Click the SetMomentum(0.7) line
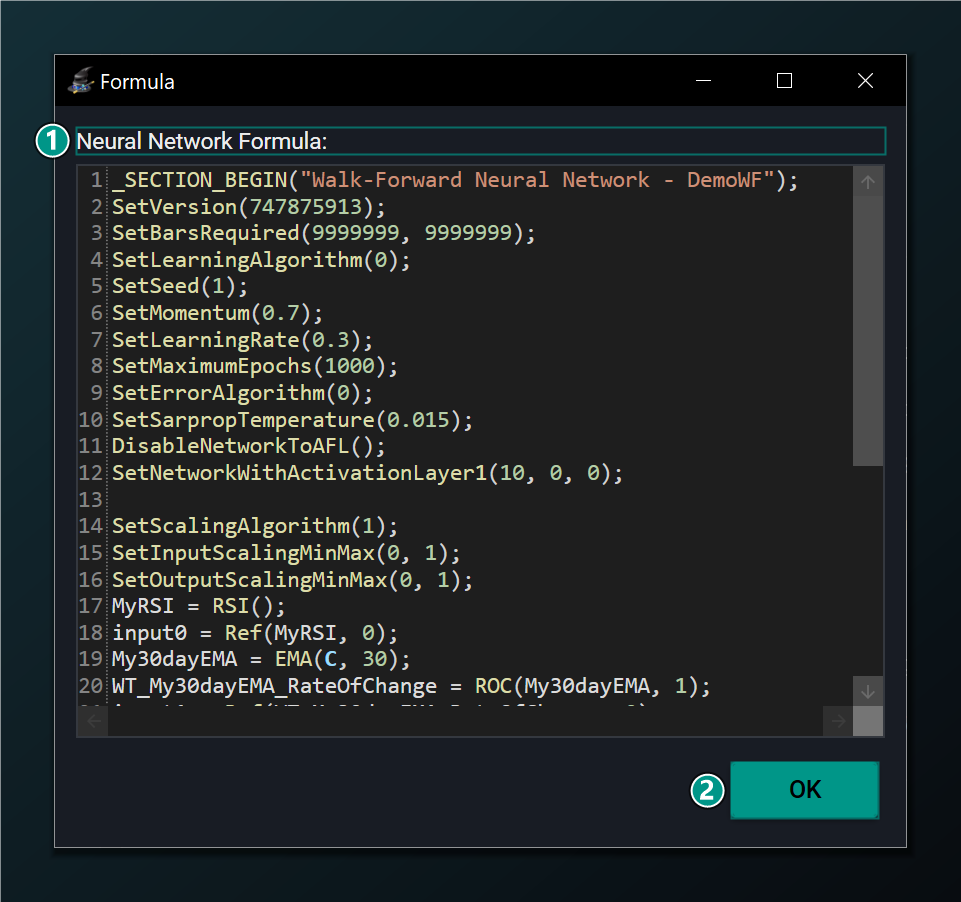Screen dimensions: 961x902 click(x=217, y=314)
